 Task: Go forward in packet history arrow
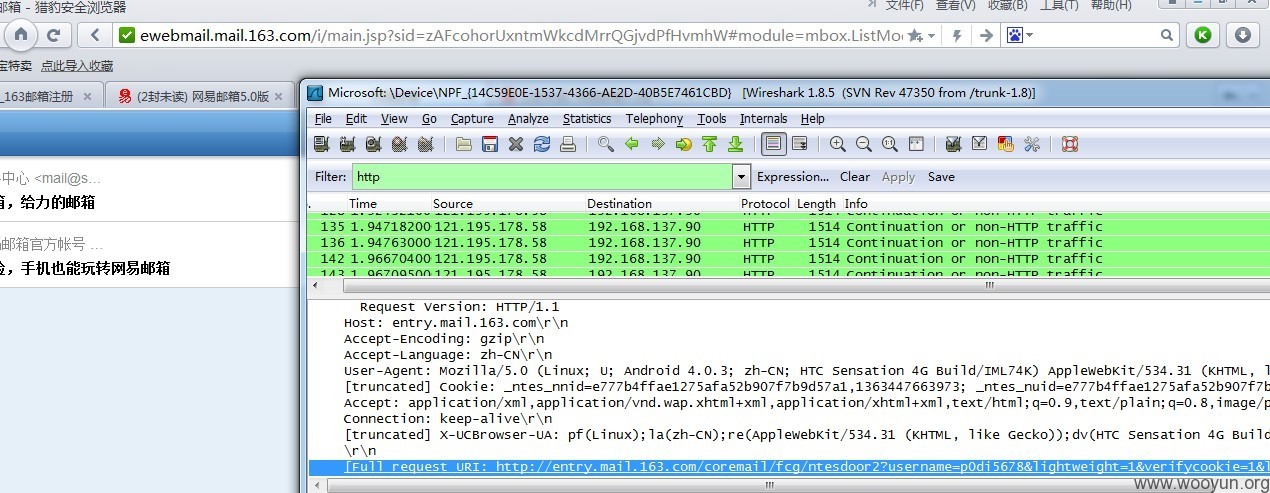pos(658,144)
